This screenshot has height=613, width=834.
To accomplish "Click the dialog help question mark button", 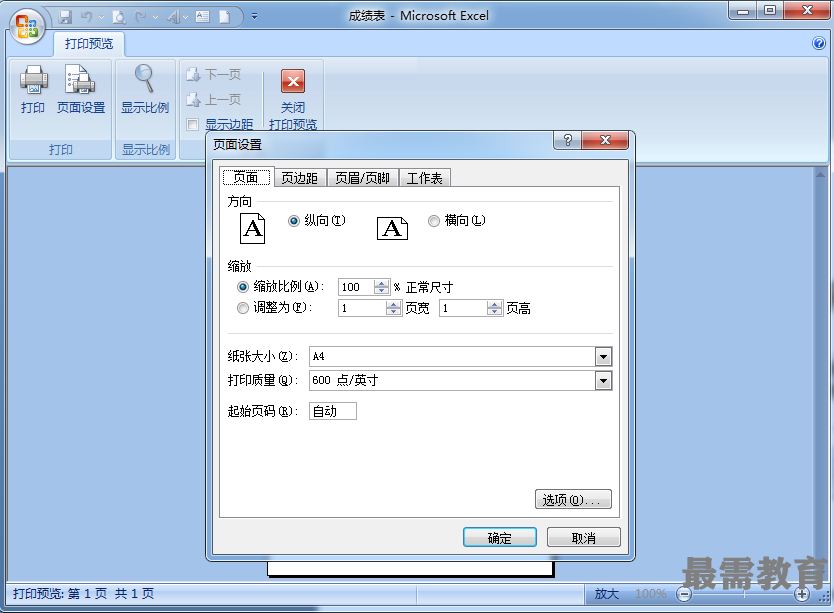I will (x=568, y=140).
